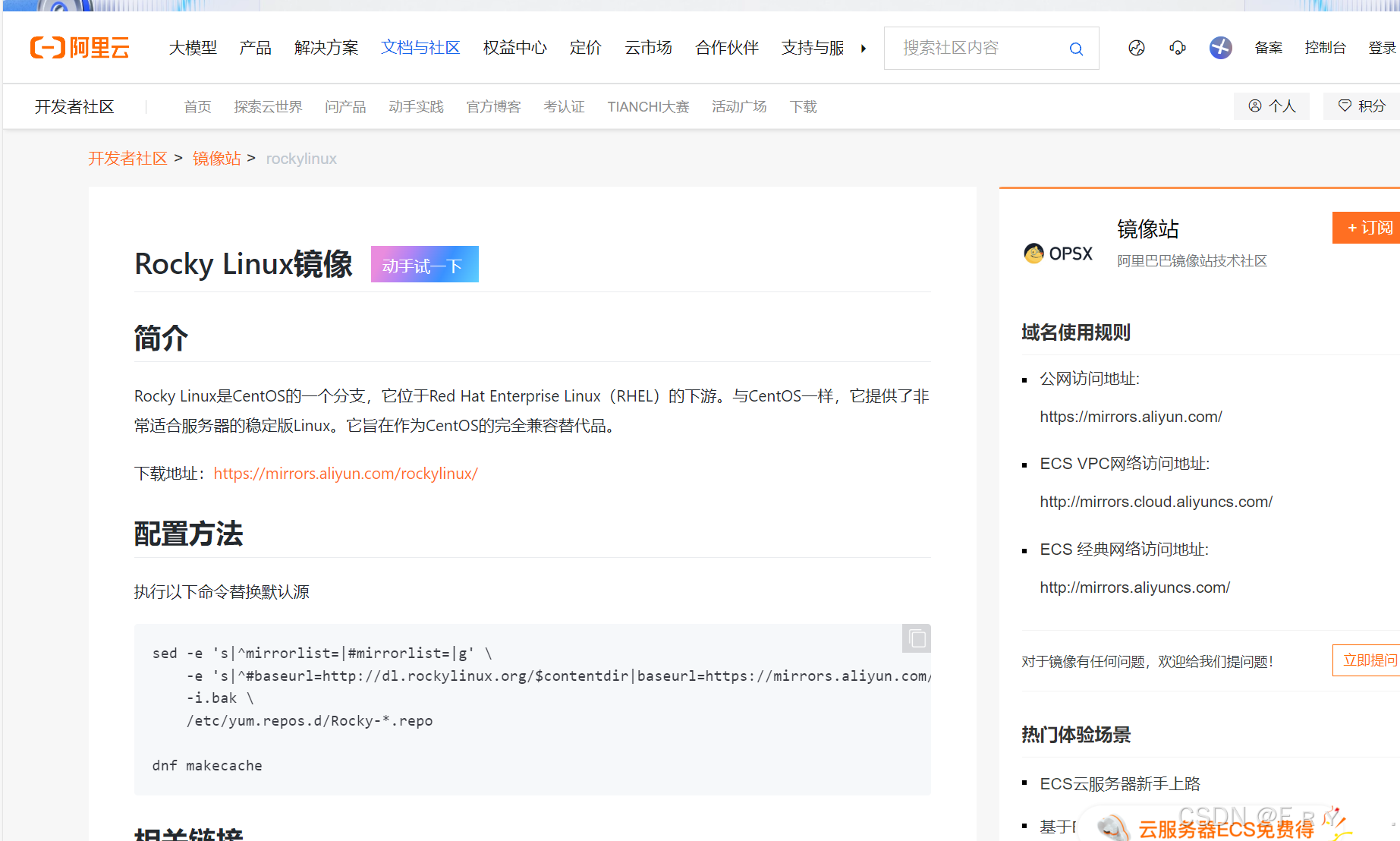The height and width of the screenshot is (841, 1400).
Task: Click the 备案 link
Action: (x=1269, y=48)
